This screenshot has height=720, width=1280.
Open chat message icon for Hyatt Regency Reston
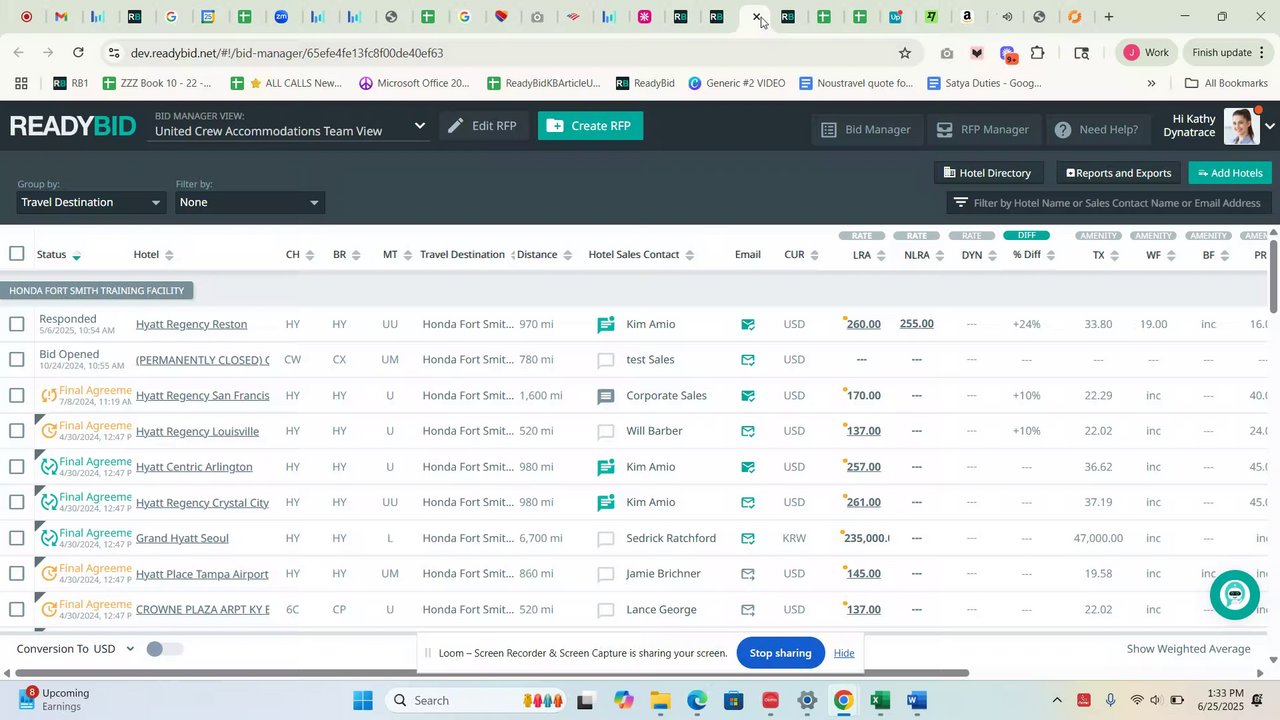click(x=606, y=324)
